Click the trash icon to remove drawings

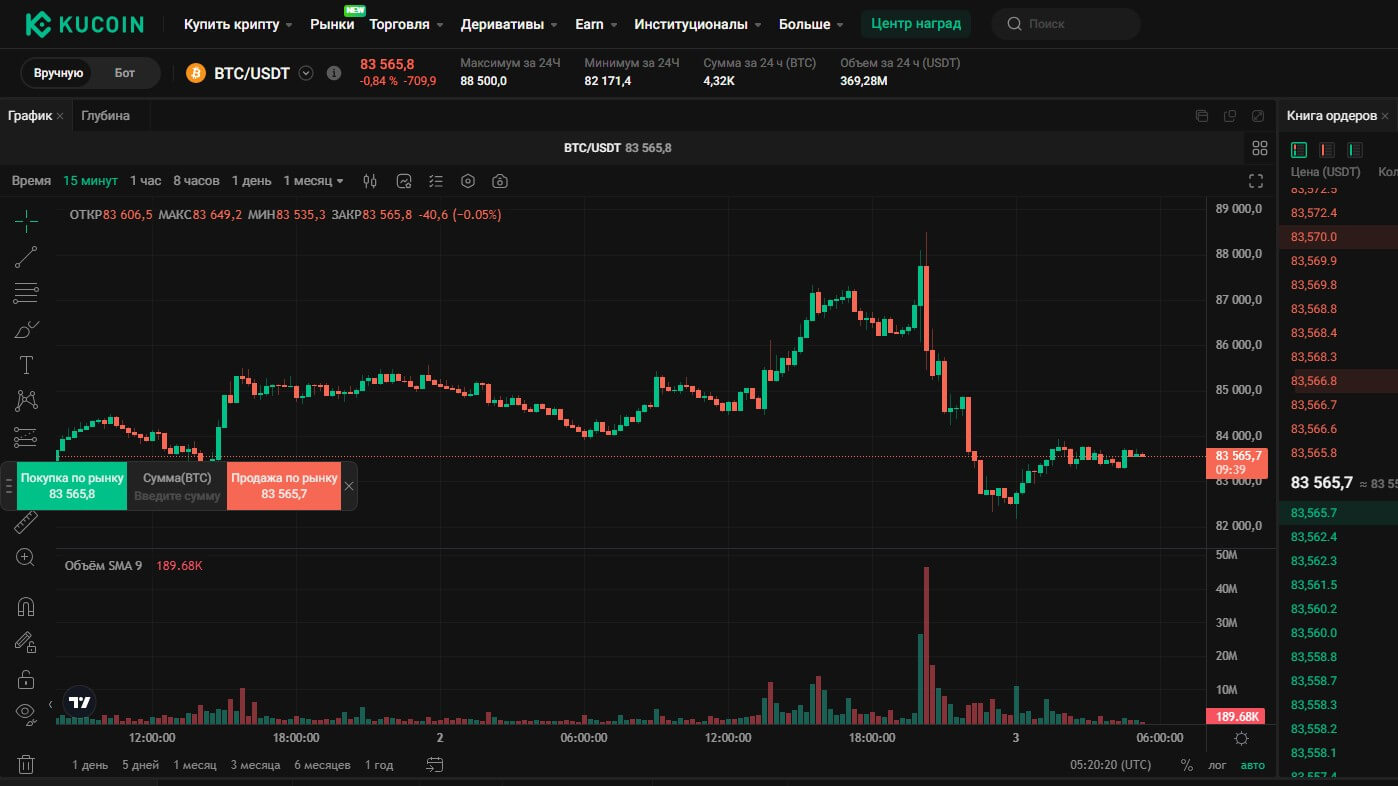point(26,764)
